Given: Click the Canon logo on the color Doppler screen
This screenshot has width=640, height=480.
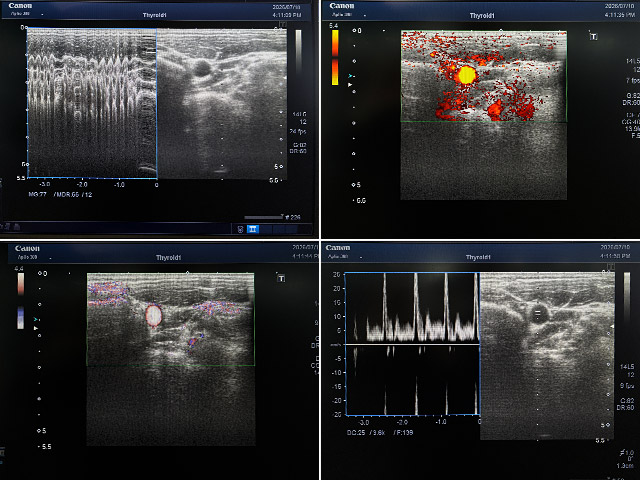Looking at the screenshot, I should point(27,248).
